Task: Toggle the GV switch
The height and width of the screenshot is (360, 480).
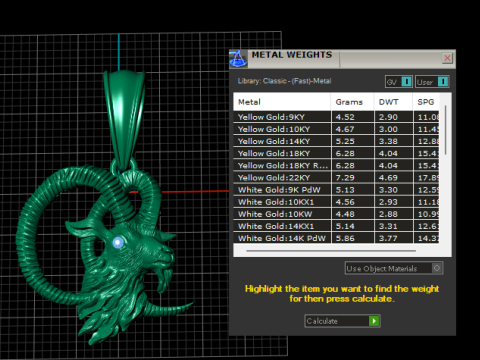Action: coord(399,82)
